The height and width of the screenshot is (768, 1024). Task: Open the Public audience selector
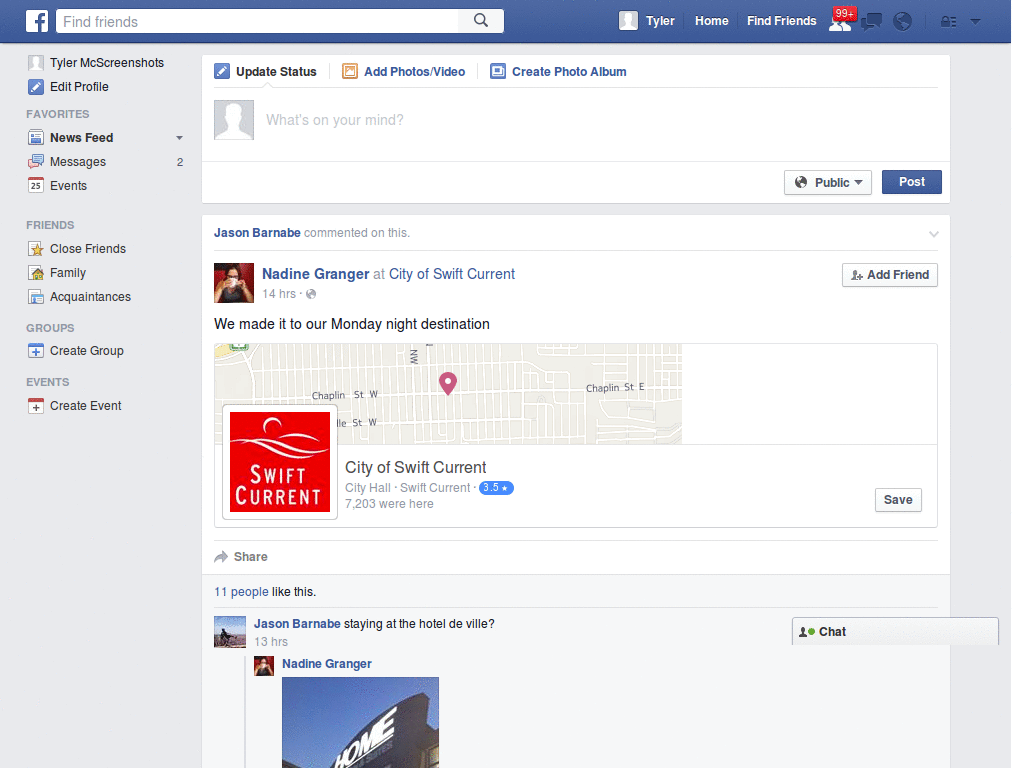click(x=828, y=182)
